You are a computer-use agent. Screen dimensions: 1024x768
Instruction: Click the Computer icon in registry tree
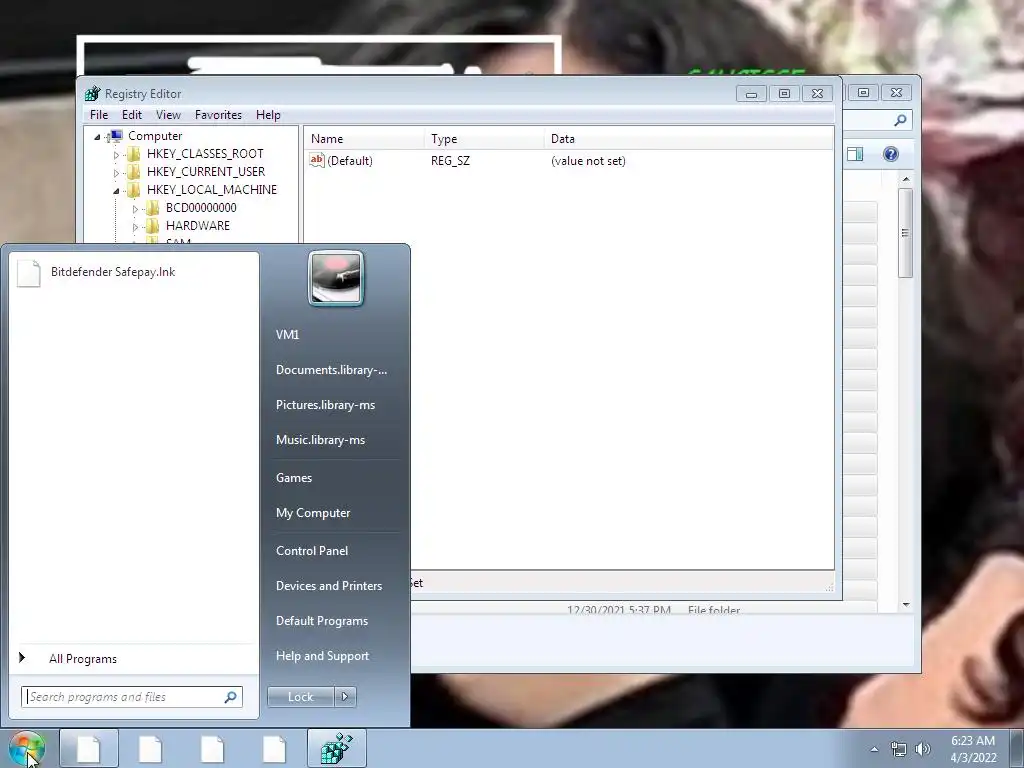click(x=116, y=136)
